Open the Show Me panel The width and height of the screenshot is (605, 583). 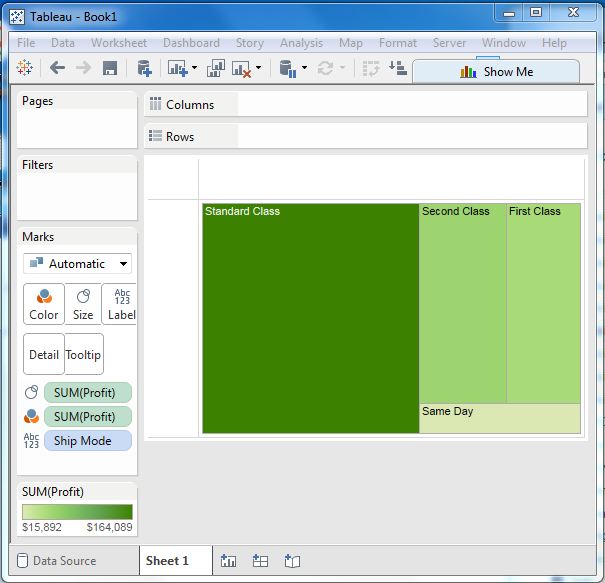(x=496, y=71)
